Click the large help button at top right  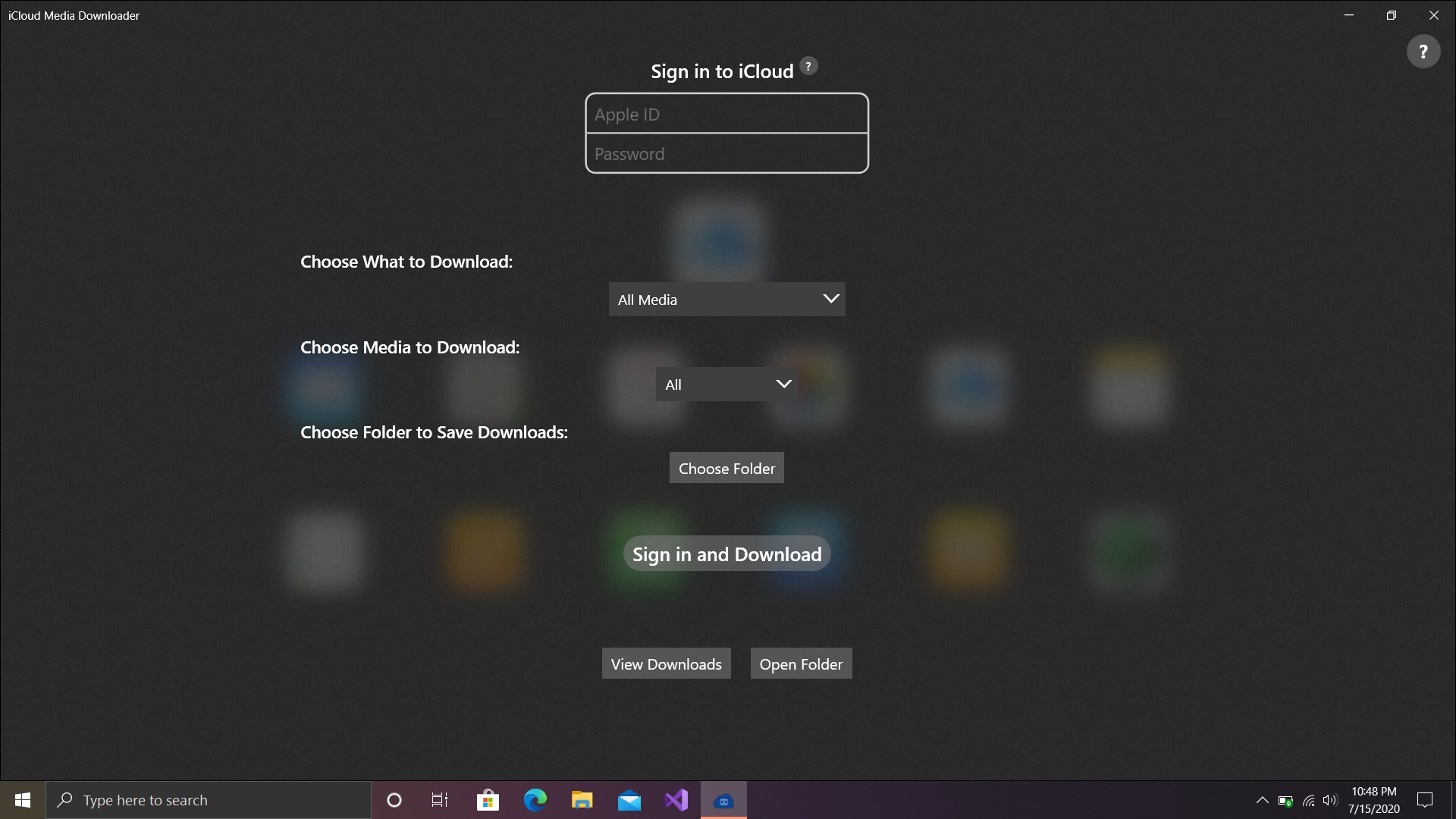coord(1423,52)
